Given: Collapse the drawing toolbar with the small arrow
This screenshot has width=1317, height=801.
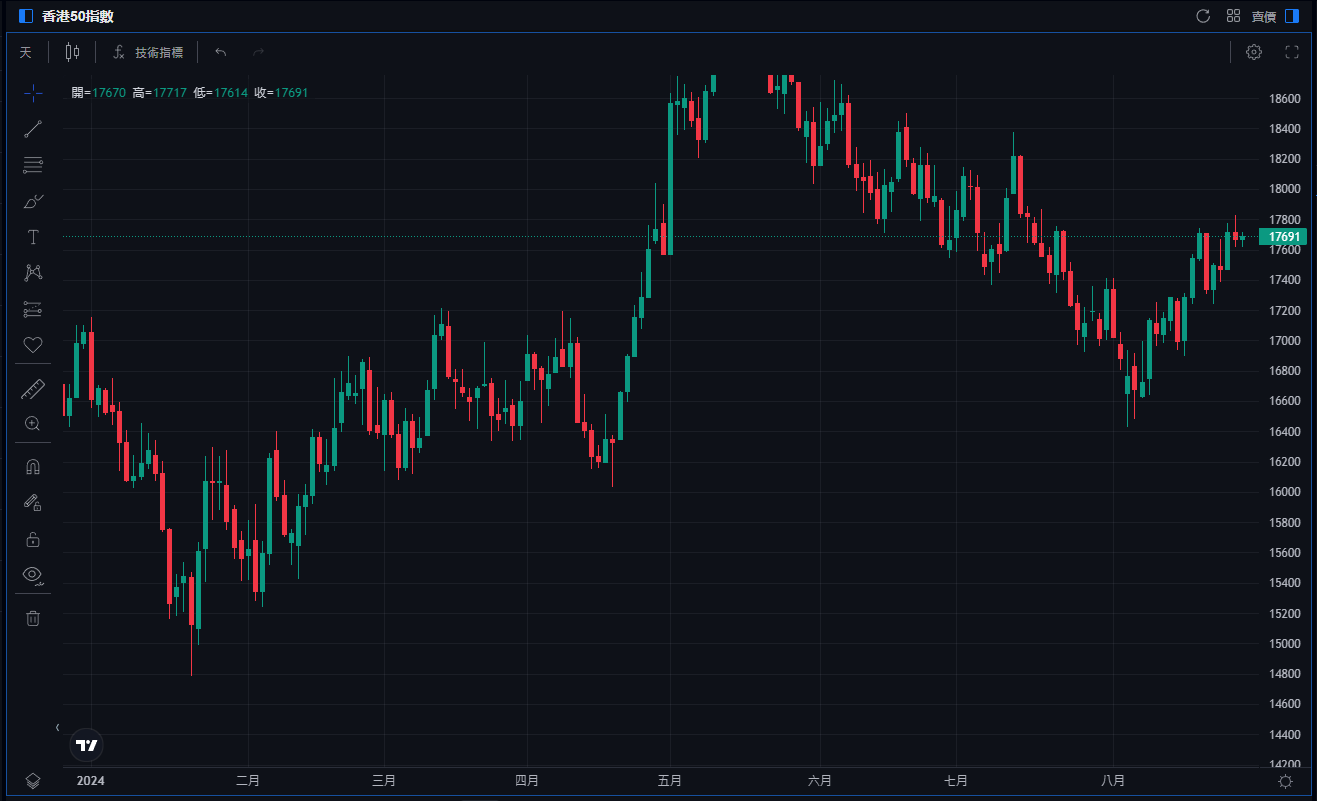Looking at the screenshot, I should (x=57, y=727).
